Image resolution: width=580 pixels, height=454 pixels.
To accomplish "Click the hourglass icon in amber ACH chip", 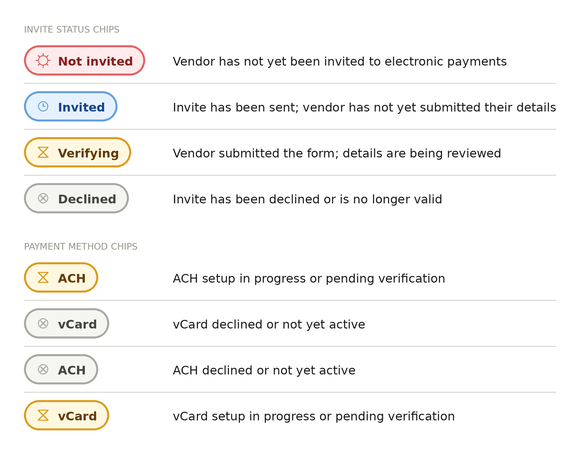I will 43,278.
